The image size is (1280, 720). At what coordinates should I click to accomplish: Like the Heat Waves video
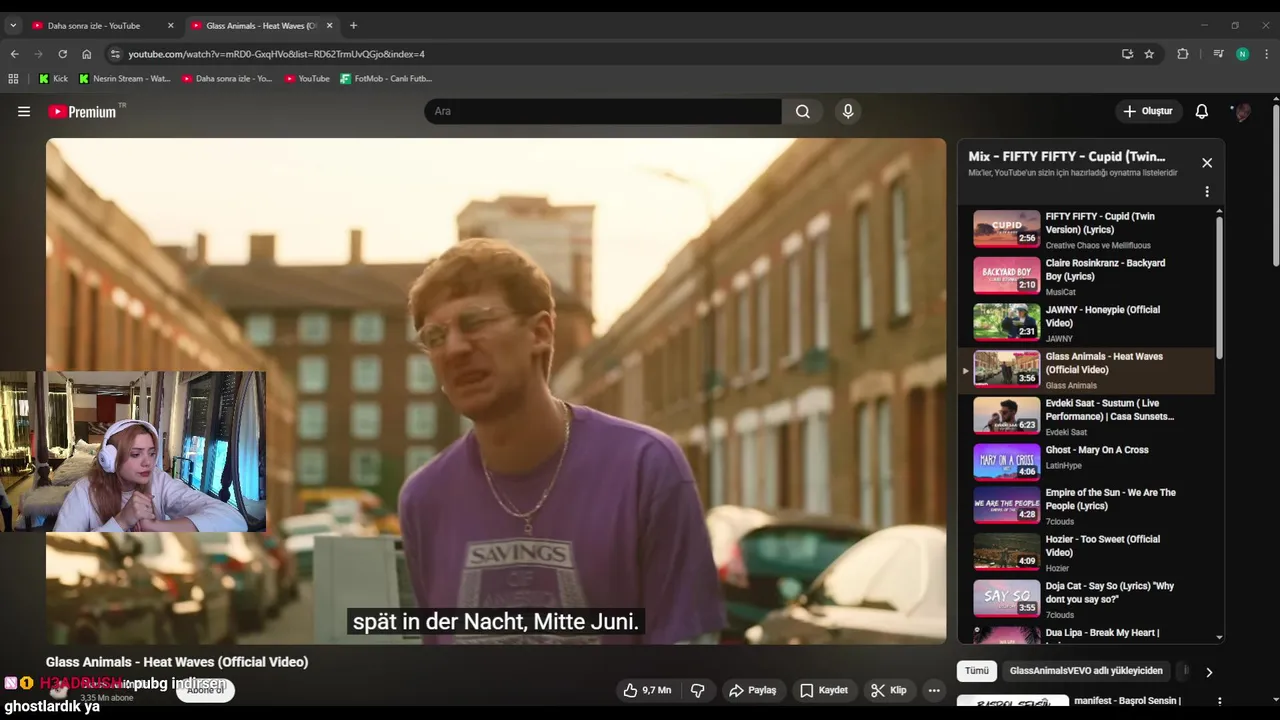647,690
